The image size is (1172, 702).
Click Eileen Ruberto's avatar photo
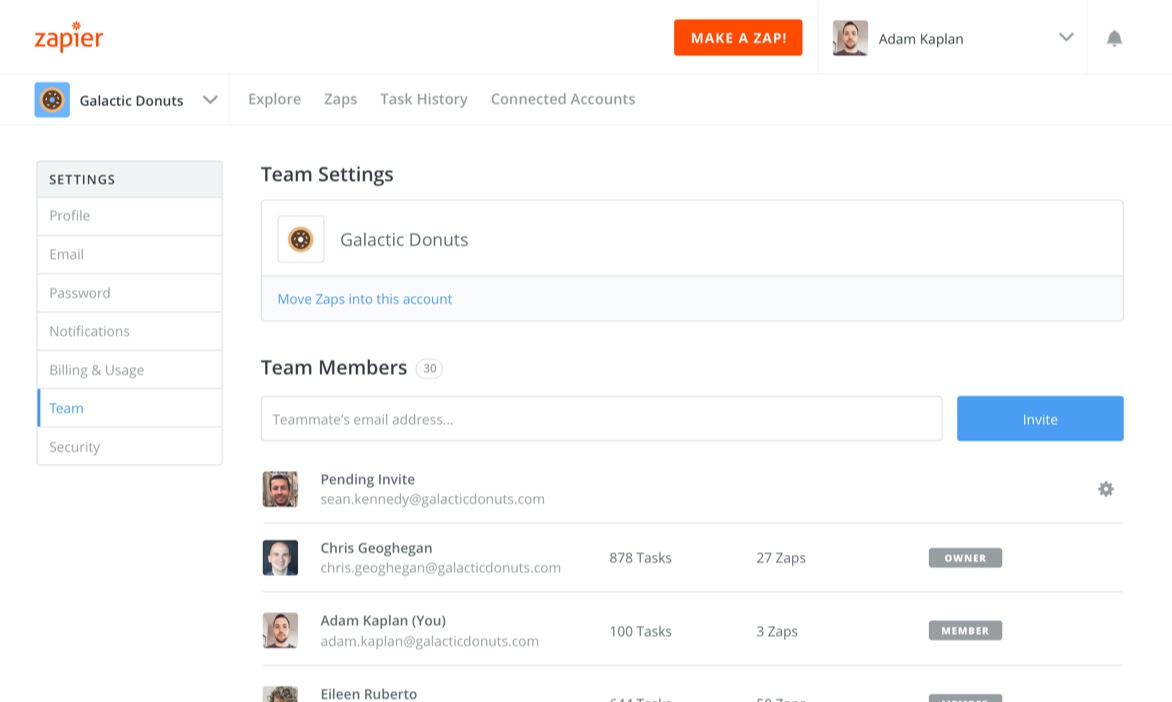tap(281, 692)
